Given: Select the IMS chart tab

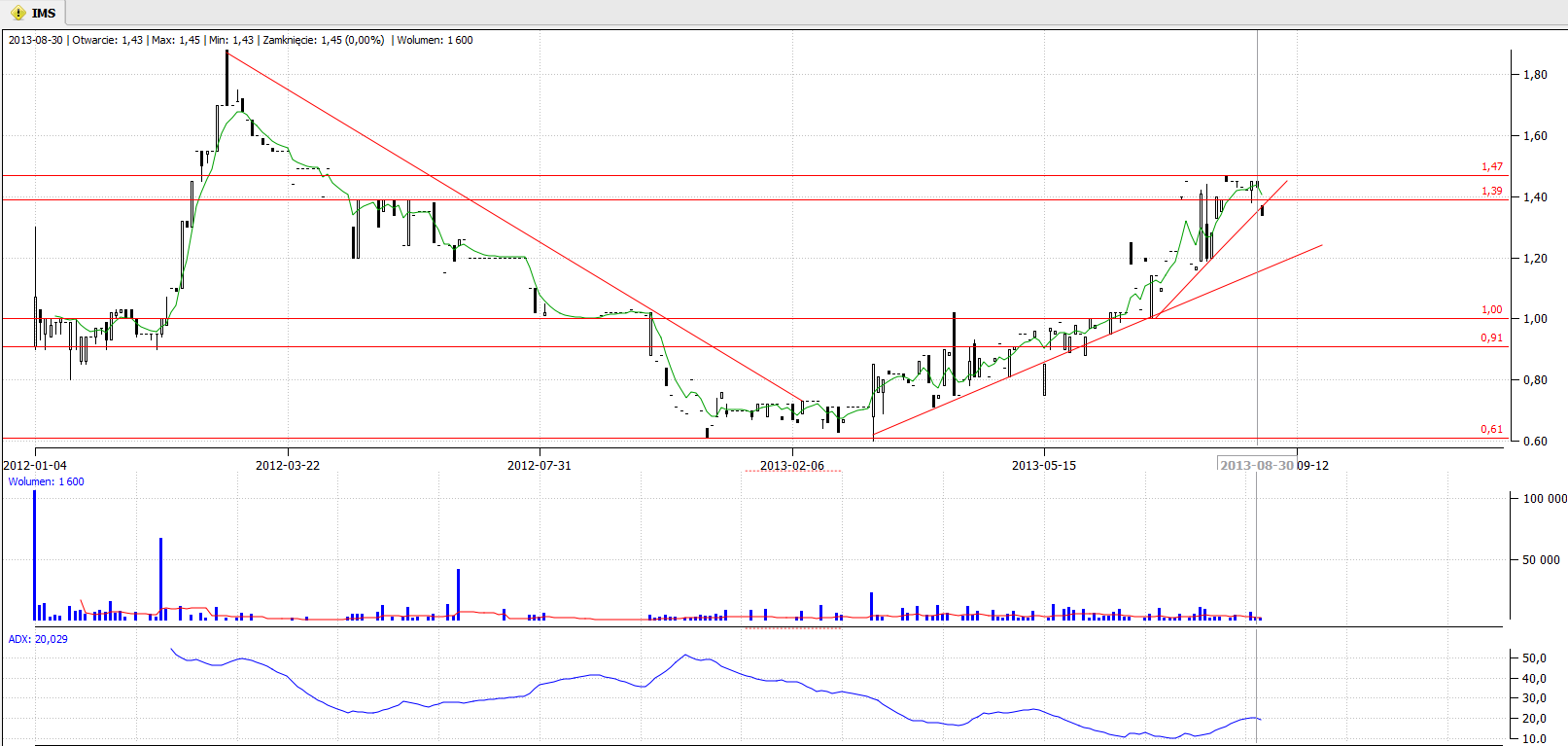Looking at the screenshot, I should 43,13.
